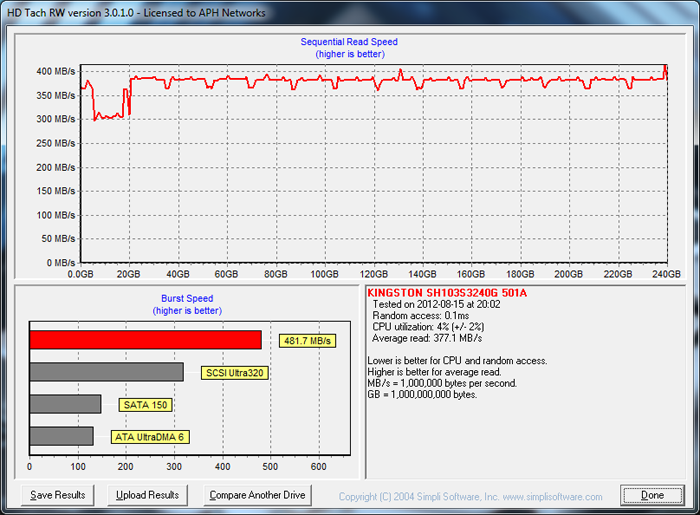This screenshot has width=700, height=515.
Task: Click the SCSI Ultra320 yellow label
Action: [236, 373]
